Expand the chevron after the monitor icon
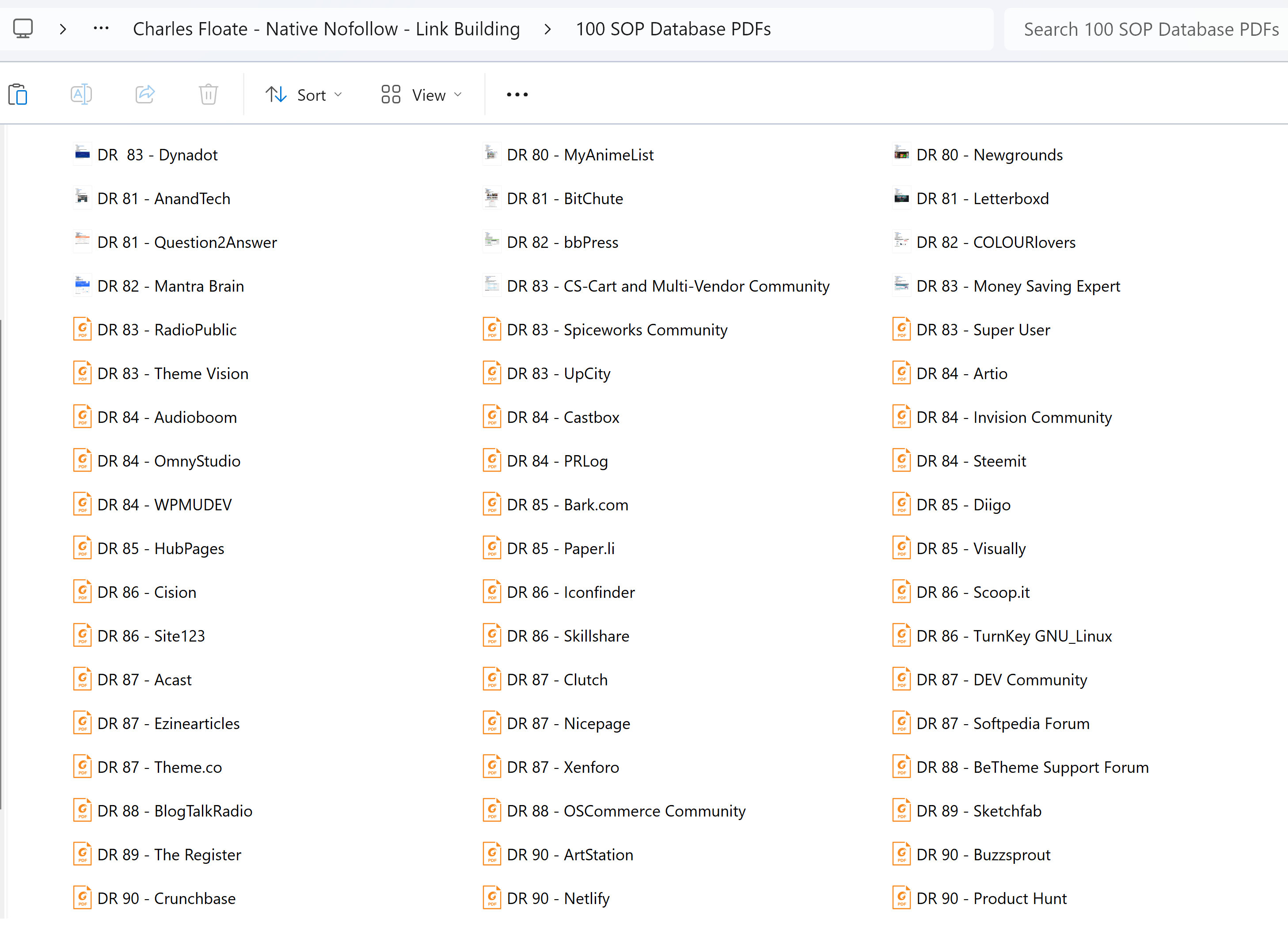Screen dimensions: 1288x927 63,29
